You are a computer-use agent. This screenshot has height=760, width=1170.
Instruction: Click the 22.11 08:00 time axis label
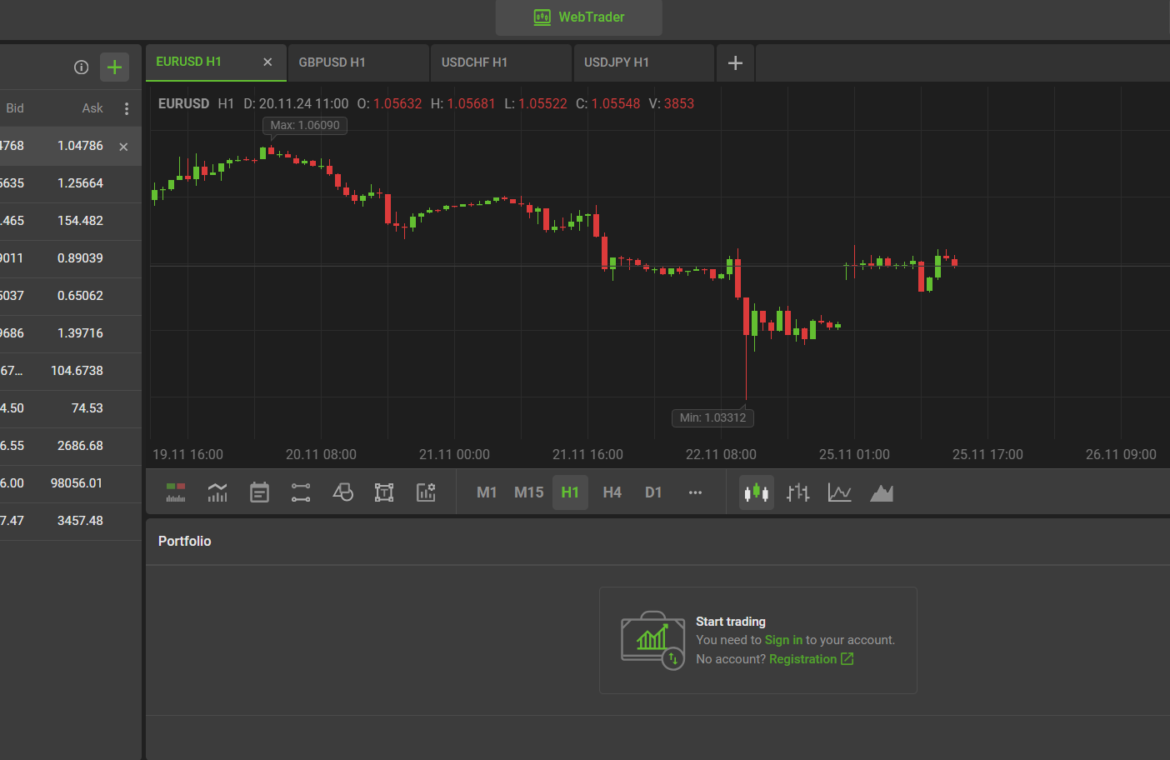[x=721, y=454]
